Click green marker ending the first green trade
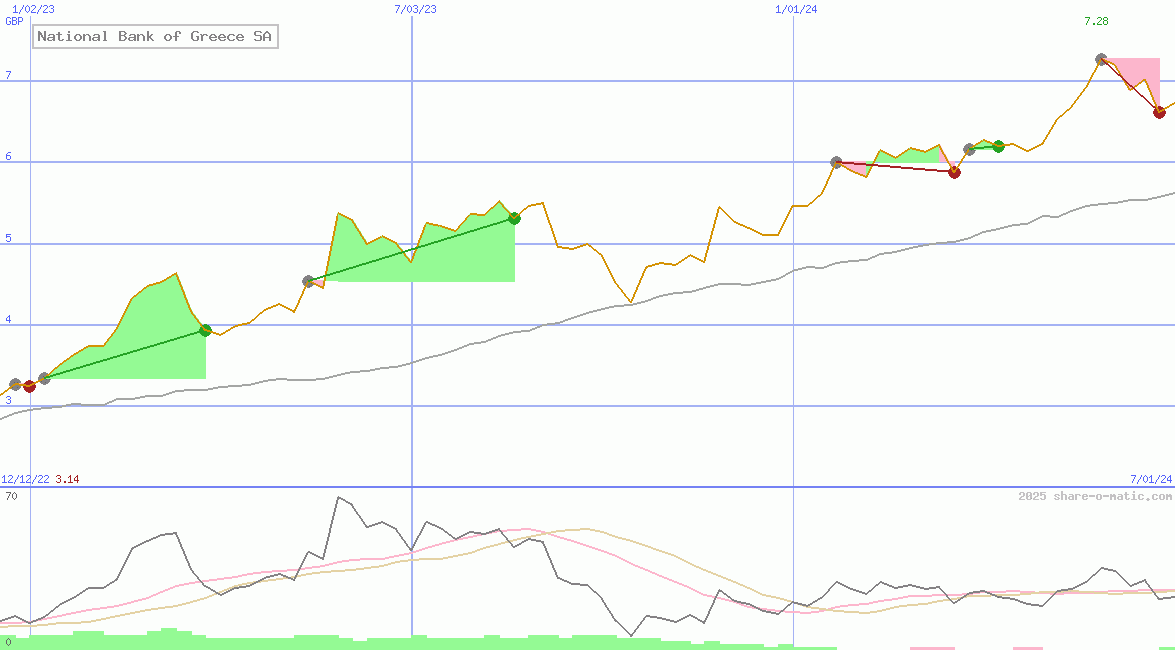Viewport: 1175px width, 650px height. coord(205,330)
